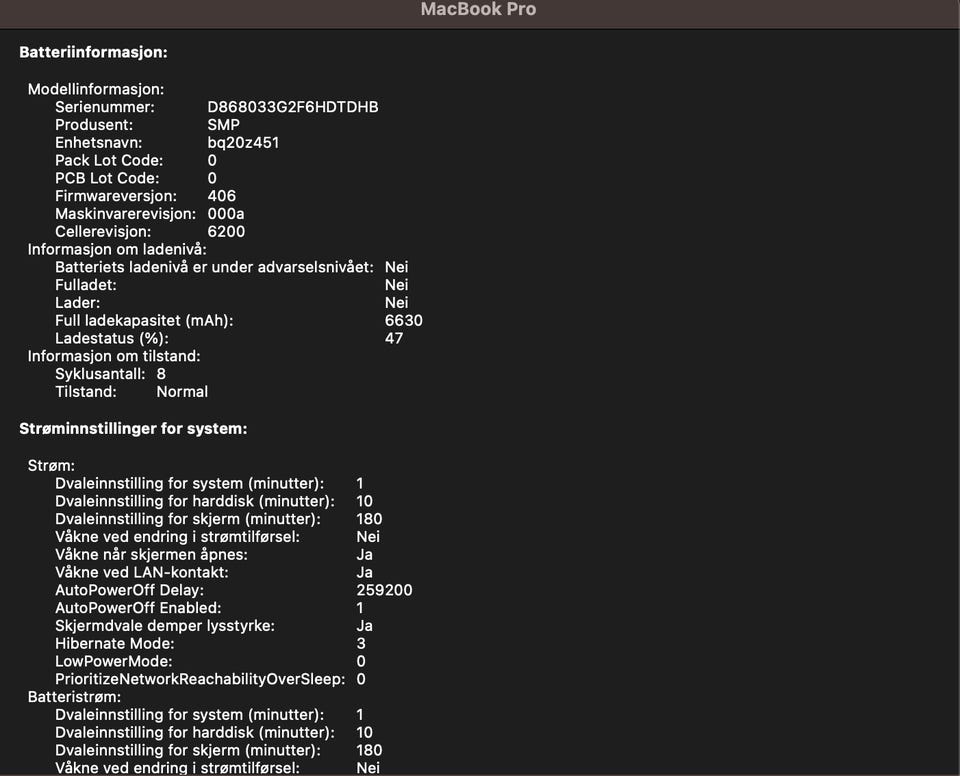The width and height of the screenshot is (960, 776).
Task: Click the Ladestatus (%) label
Action: [111, 338]
